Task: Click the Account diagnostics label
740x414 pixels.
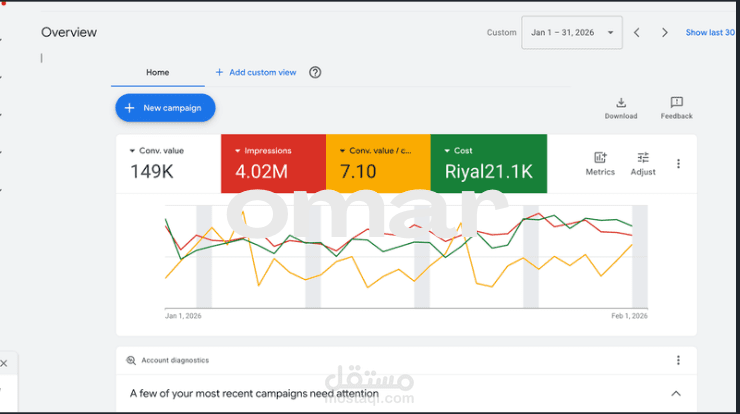Action: (x=175, y=360)
